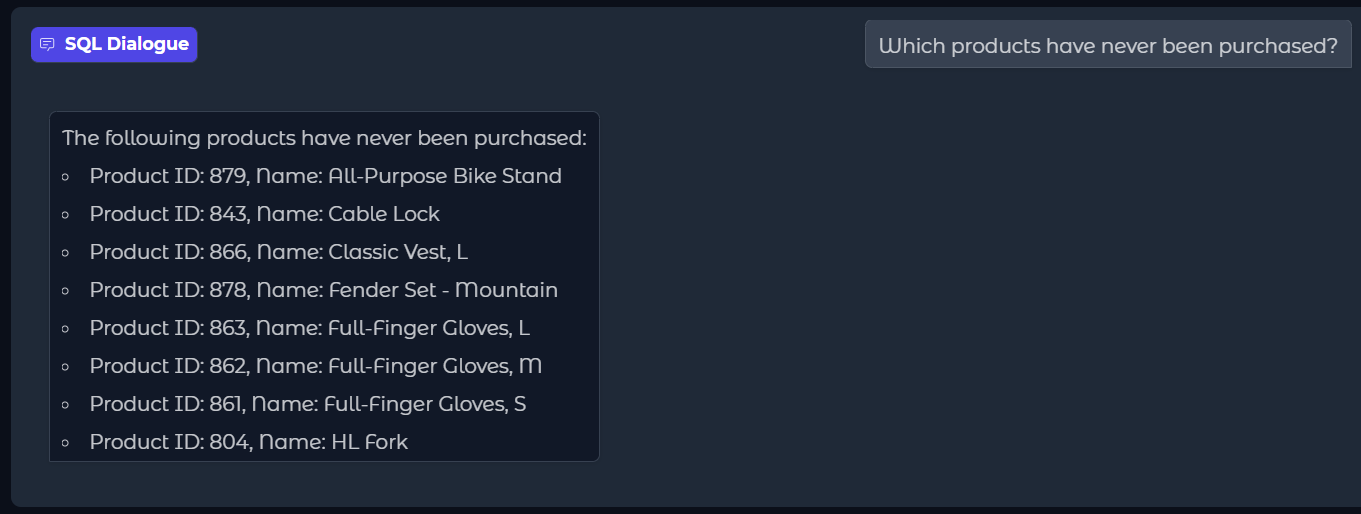Click the SQL Dialogue chat bubble icon
Image resolution: width=1361 pixels, height=514 pixels.
(47, 45)
